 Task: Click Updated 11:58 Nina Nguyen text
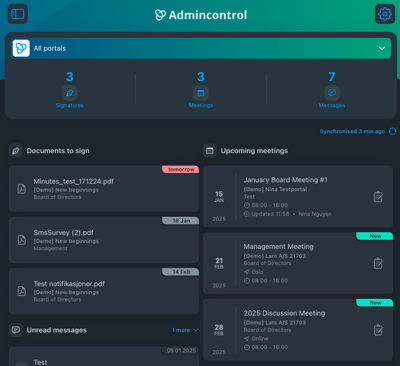[288, 214]
